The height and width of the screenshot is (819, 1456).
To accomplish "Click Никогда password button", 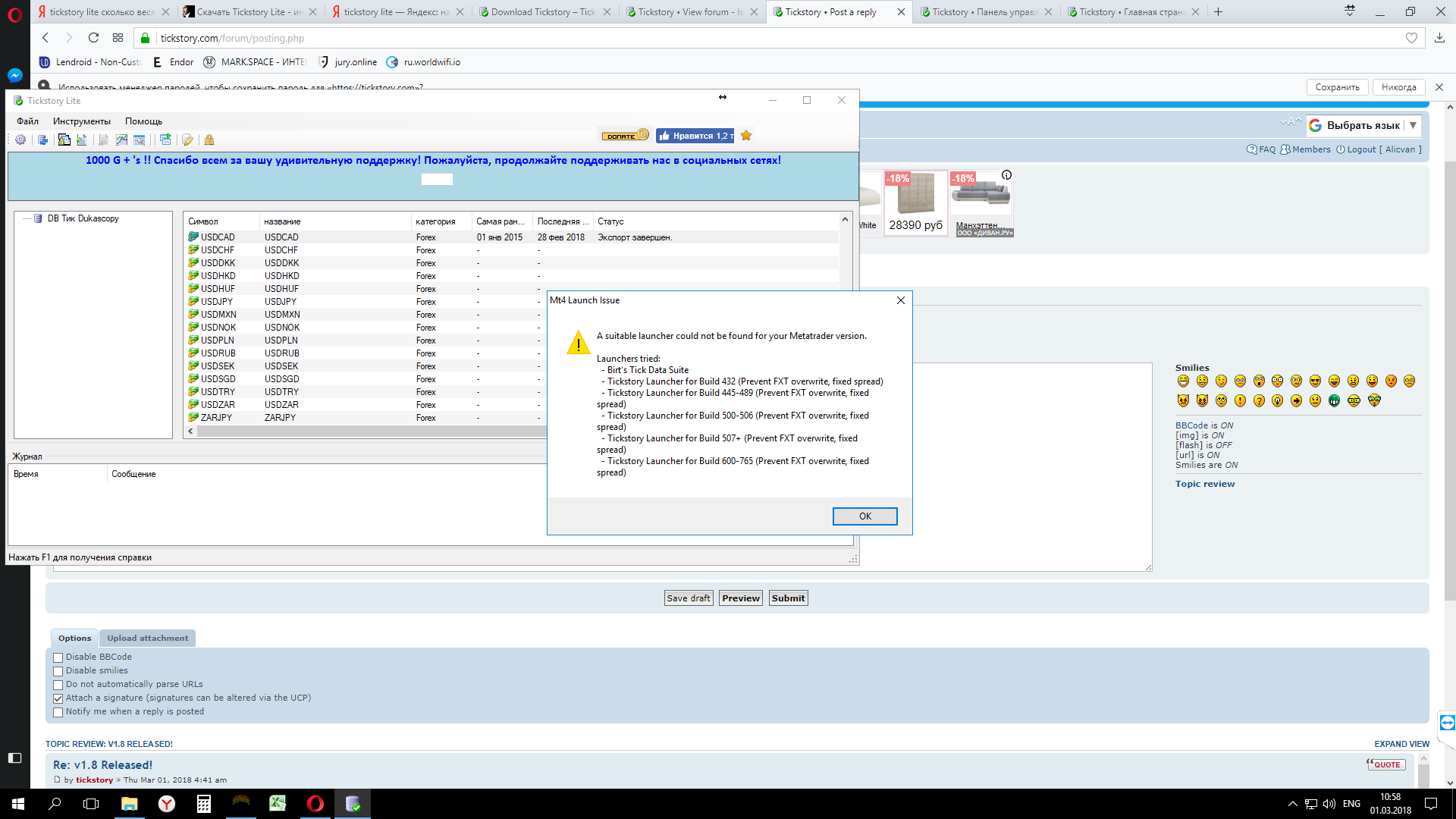I will 1398,87.
